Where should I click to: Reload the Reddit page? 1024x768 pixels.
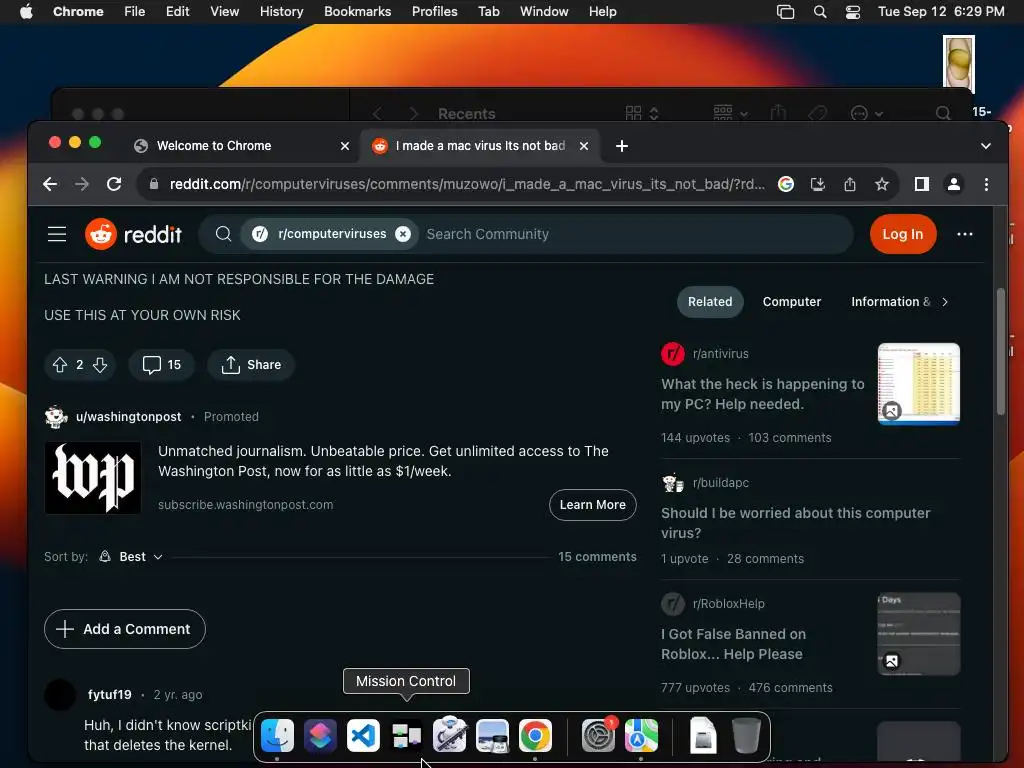(114, 184)
